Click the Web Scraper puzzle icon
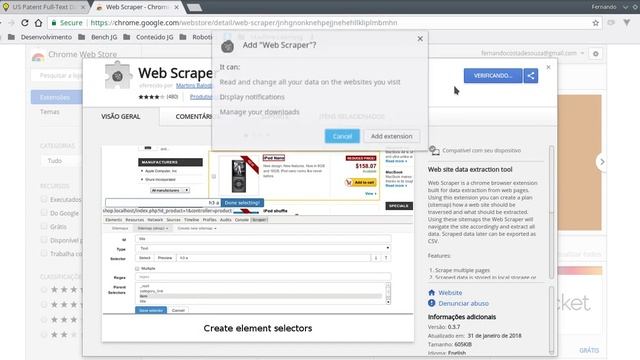Viewport: 640px width, 360px height. (118, 76)
